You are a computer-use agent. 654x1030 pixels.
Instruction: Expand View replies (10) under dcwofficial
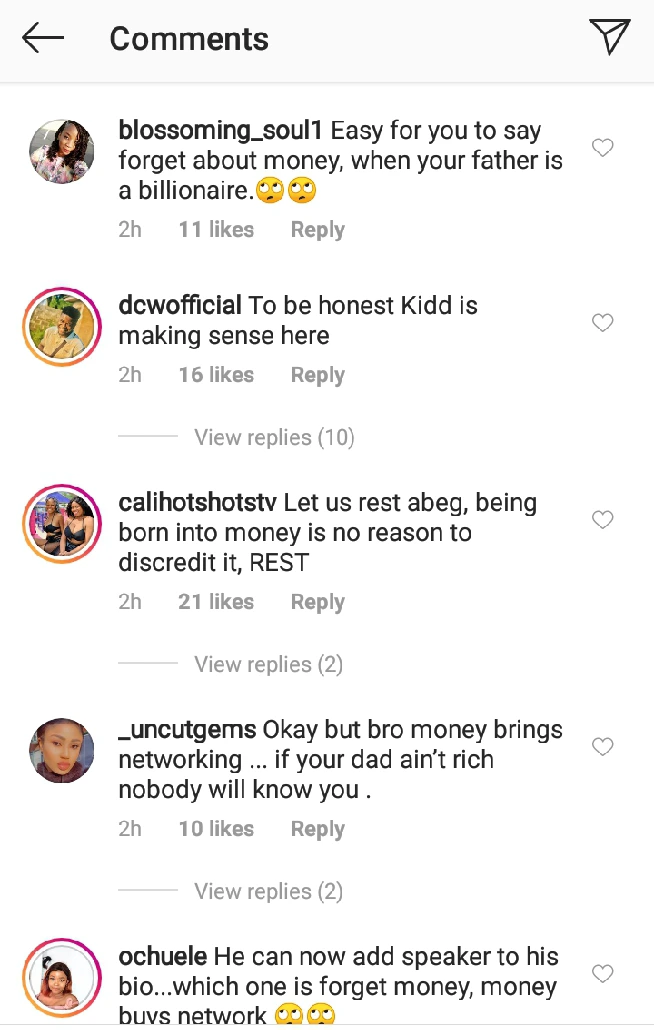coord(274,437)
